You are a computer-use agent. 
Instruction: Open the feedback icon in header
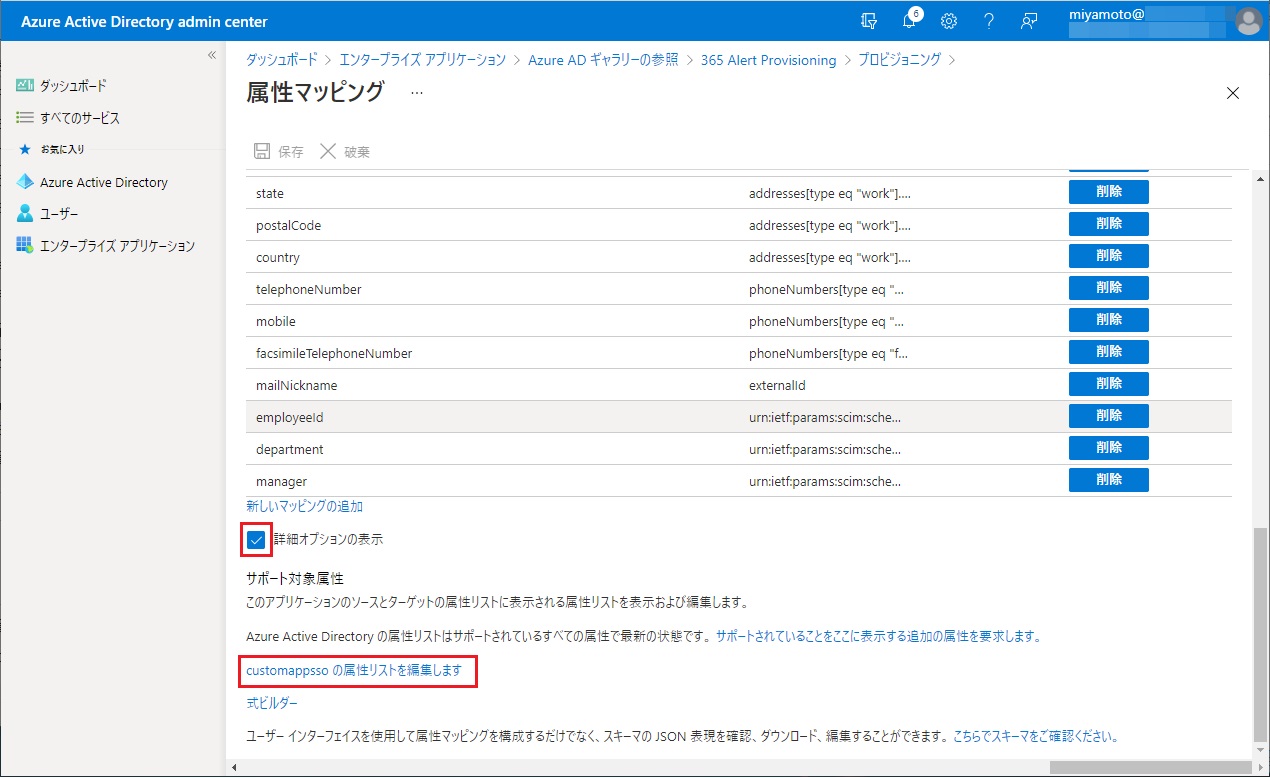pyautogui.click(x=1028, y=21)
